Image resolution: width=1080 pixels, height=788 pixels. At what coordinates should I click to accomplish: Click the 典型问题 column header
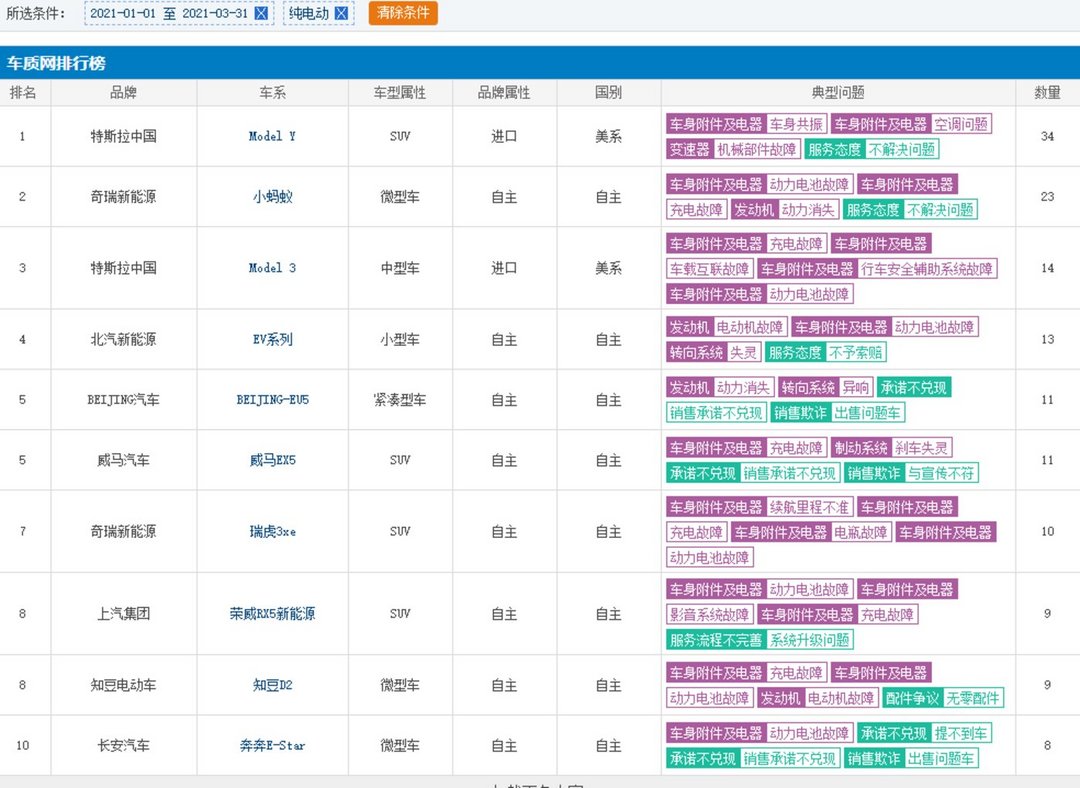pos(838,92)
